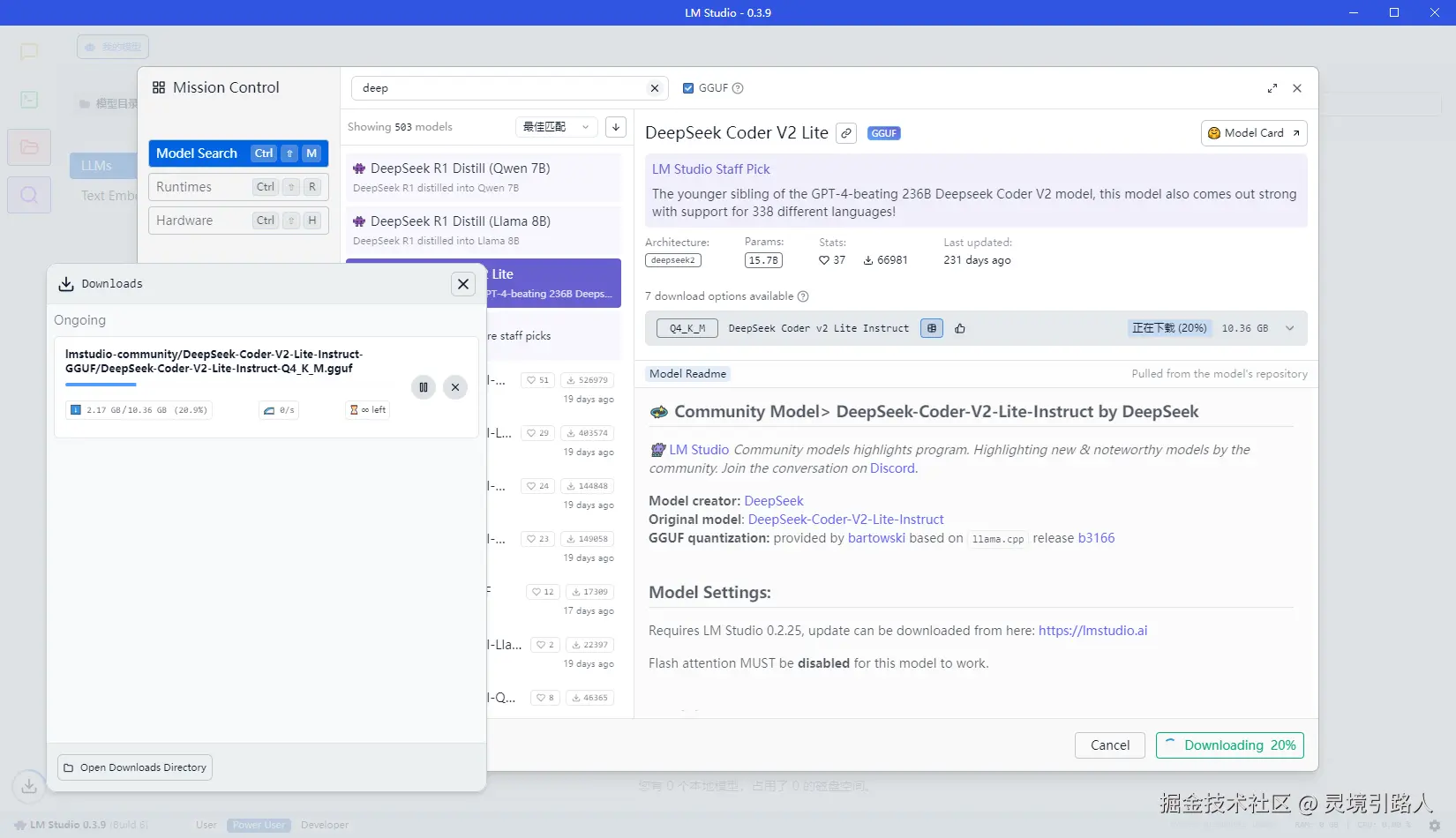Click the Cancel button in the dialog footer
Viewport: 1456px width, 838px height.
pyautogui.click(x=1110, y=745)
